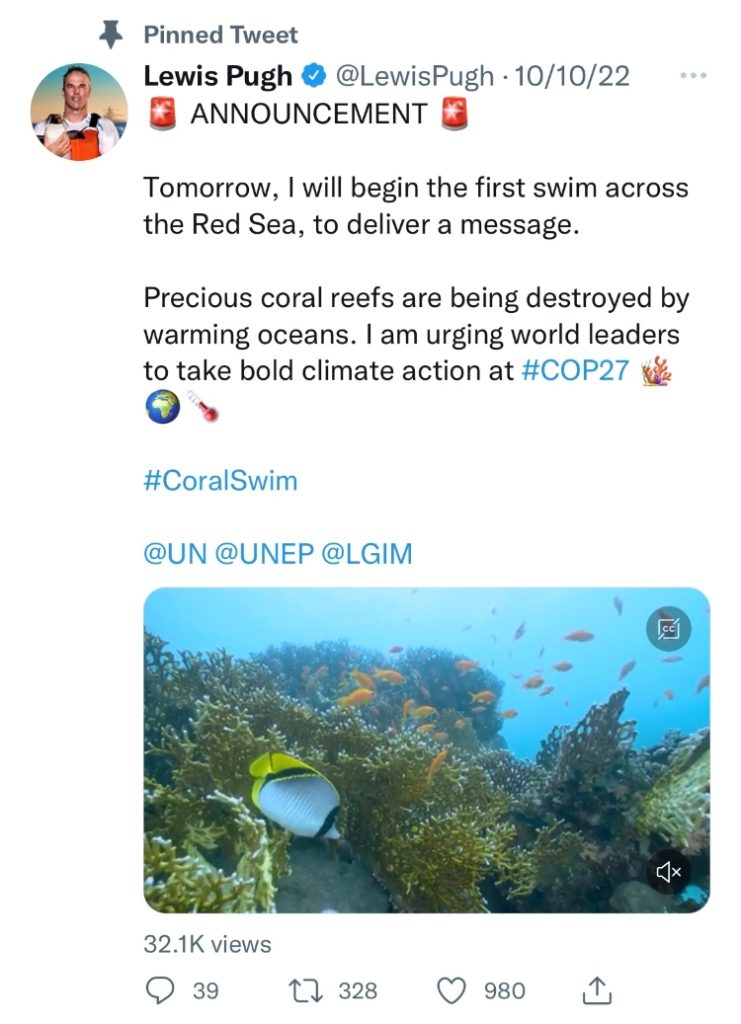Open the #COP27 hashtag

576,370
